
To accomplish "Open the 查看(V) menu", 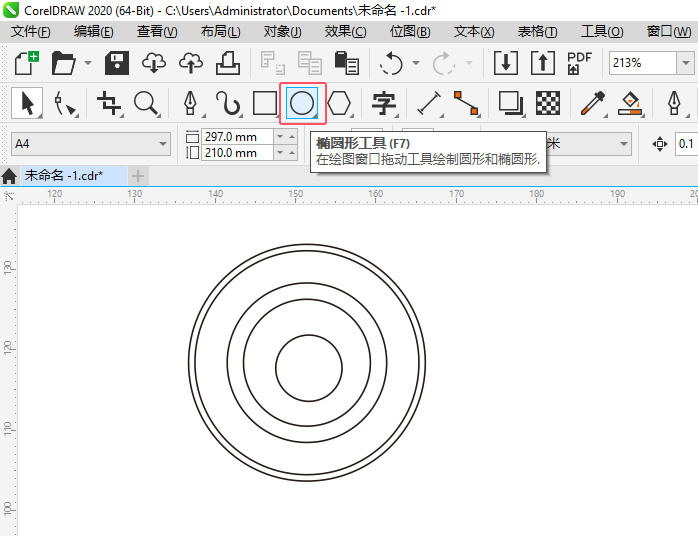I will [x=157, y=32].
